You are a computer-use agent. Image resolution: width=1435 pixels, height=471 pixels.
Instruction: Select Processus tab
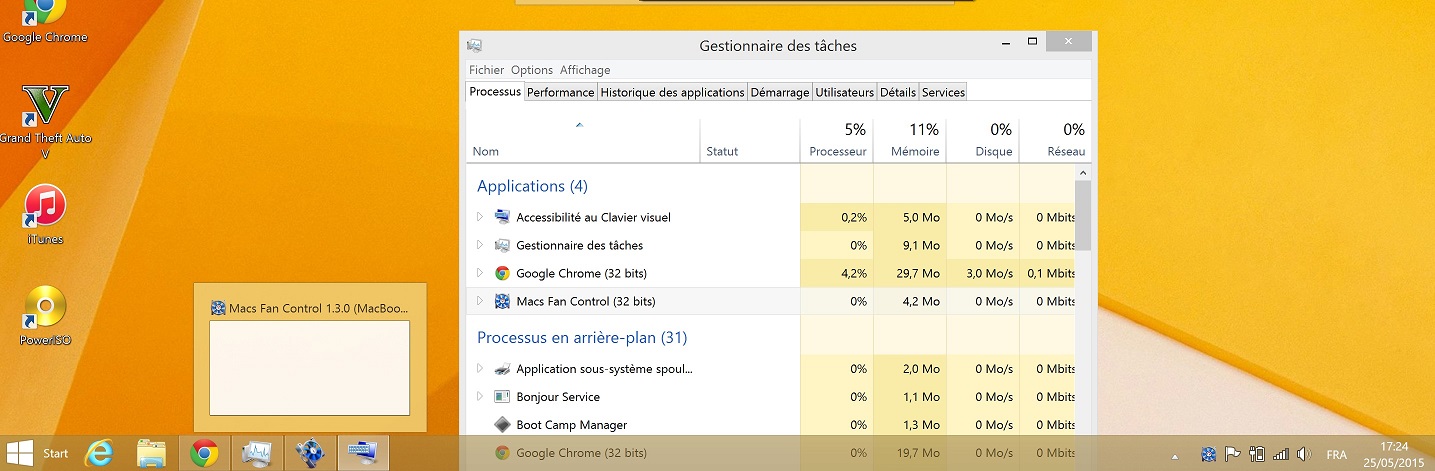[495, 91]
